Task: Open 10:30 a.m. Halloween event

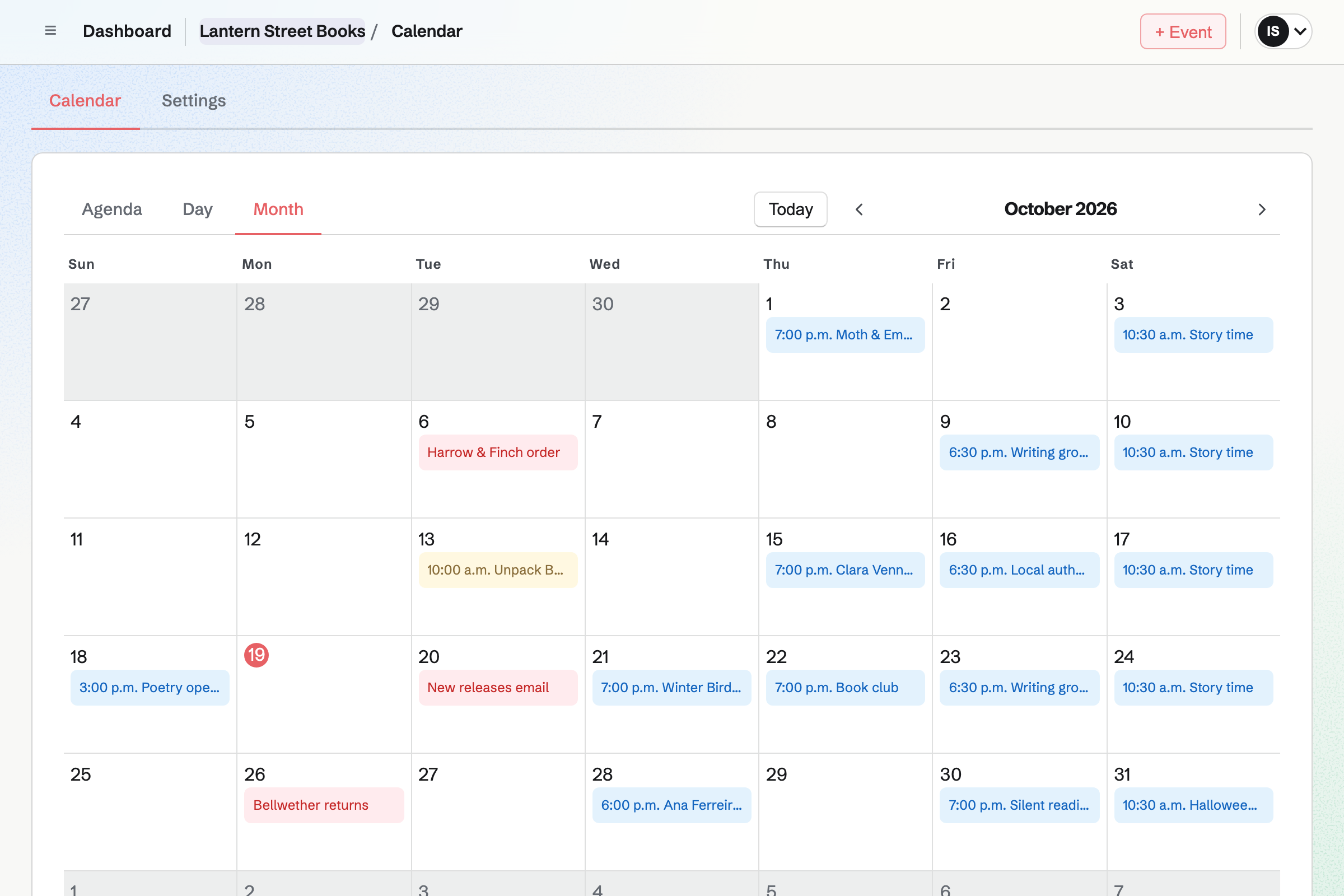Action: [x=1193, y=805]
